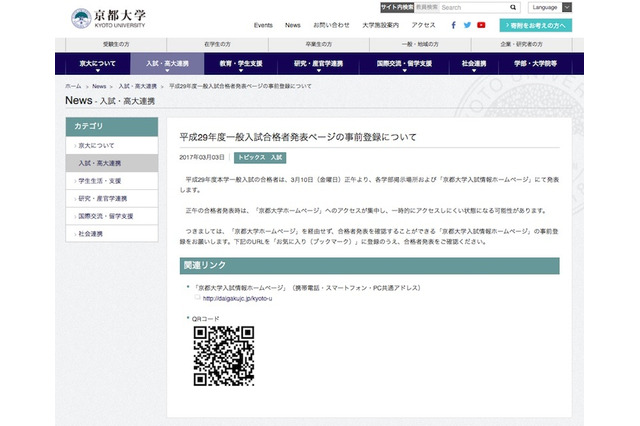Image resolution: width=640 pixels, height=426 pixels.
Task: Select the 企業・研究者の方 audience tab
Action: 522,44
